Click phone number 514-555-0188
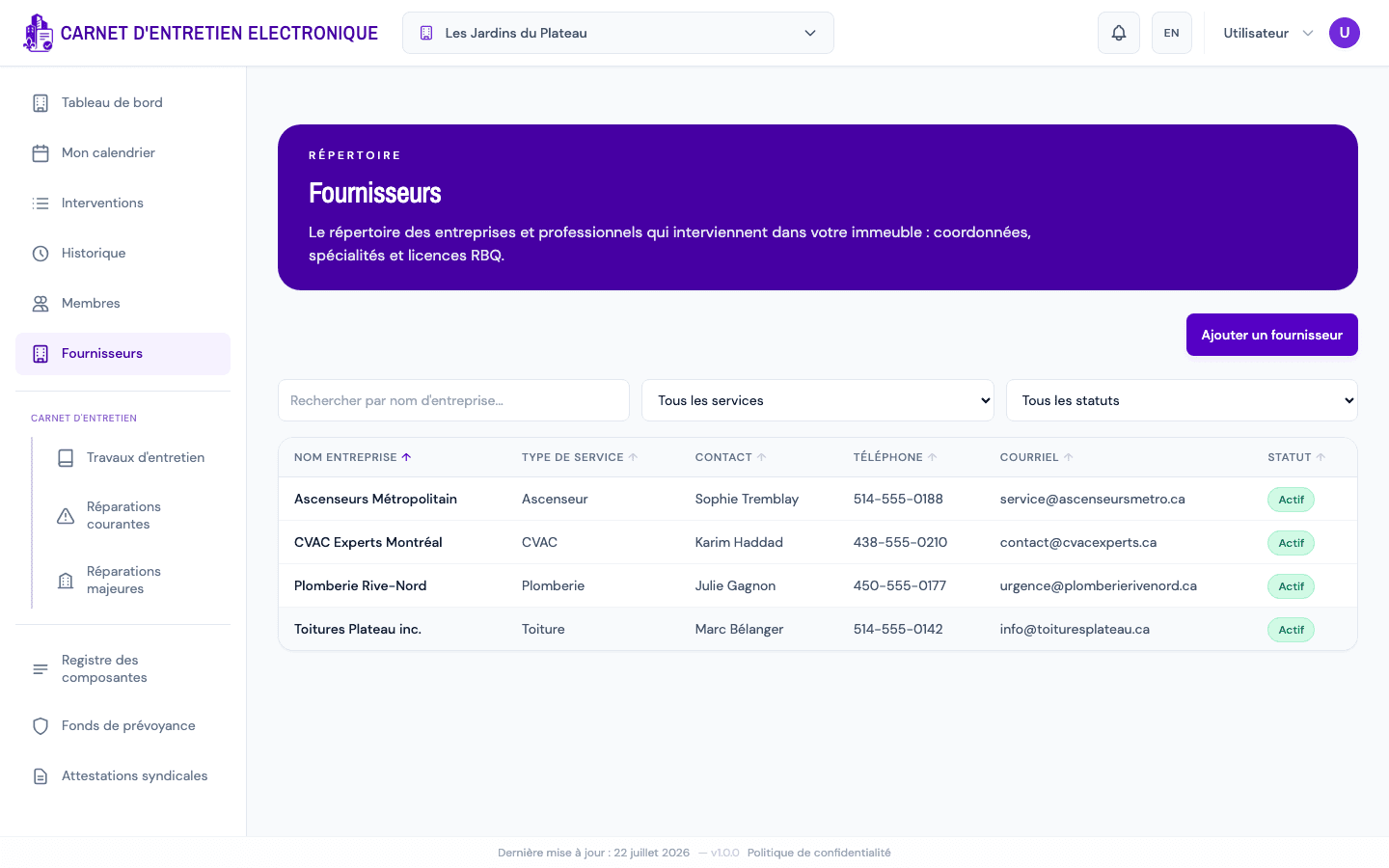 pyautogui.click(x=898, y=499)
